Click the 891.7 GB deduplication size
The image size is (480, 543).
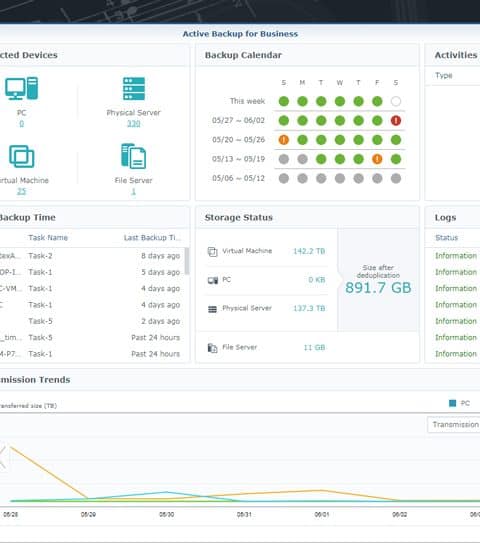pyautogui.click(x=378, y=288)
